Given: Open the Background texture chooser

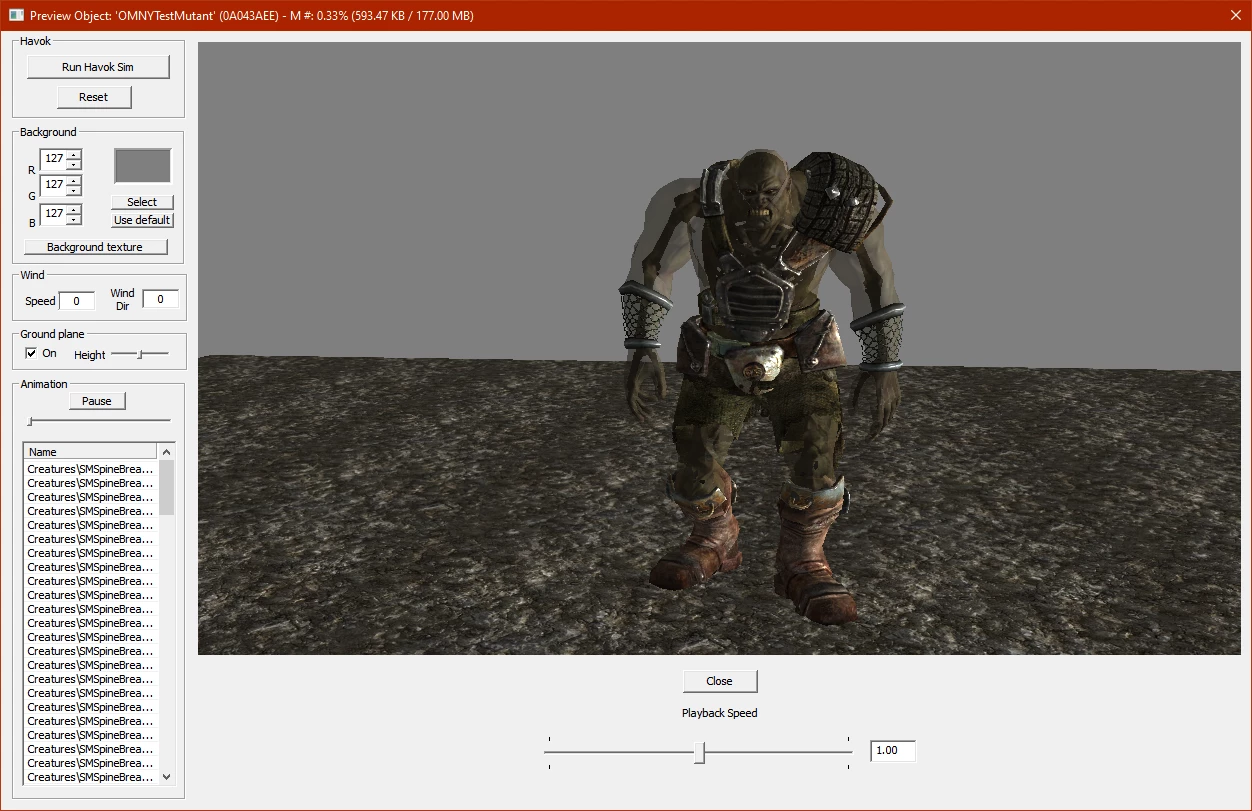Looking at the screenshot, I should (x=95, y=247).
